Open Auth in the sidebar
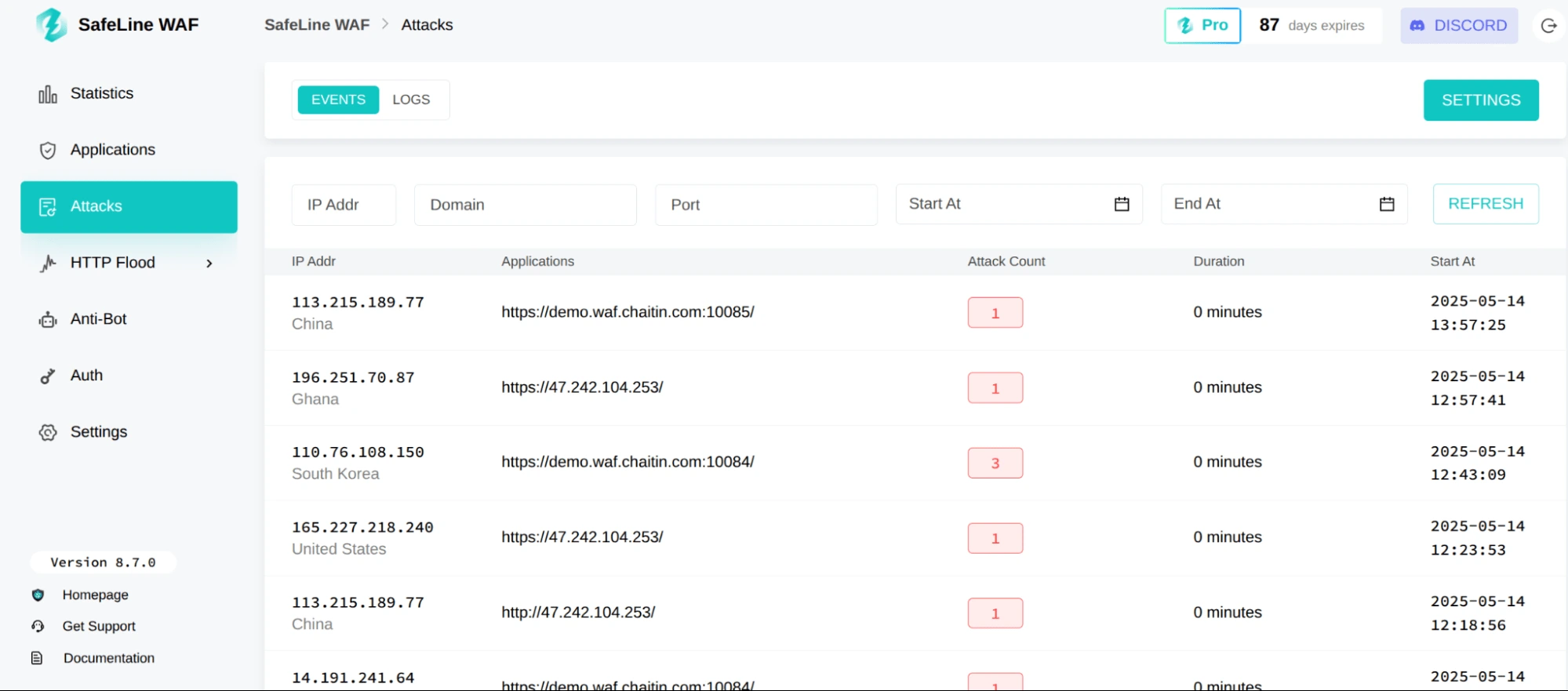This screenshot has height=691, width=1568. 129,376
